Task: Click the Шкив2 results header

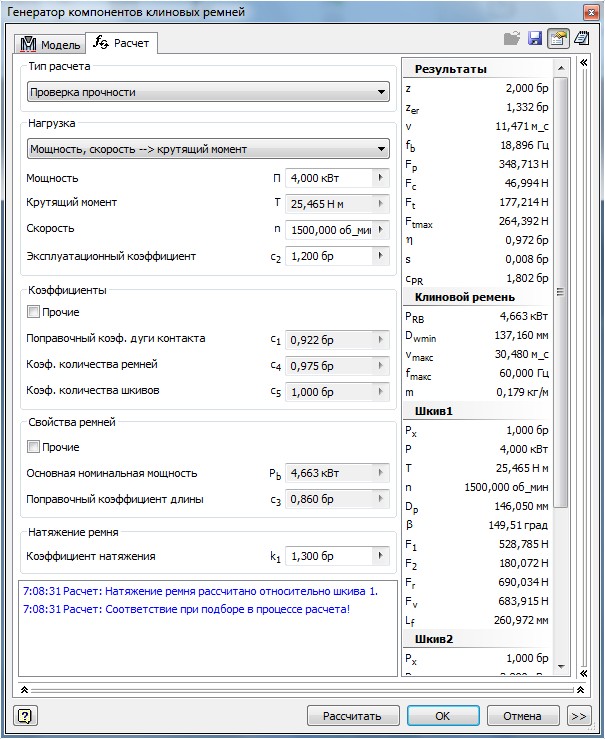Action: click(477, 639)
